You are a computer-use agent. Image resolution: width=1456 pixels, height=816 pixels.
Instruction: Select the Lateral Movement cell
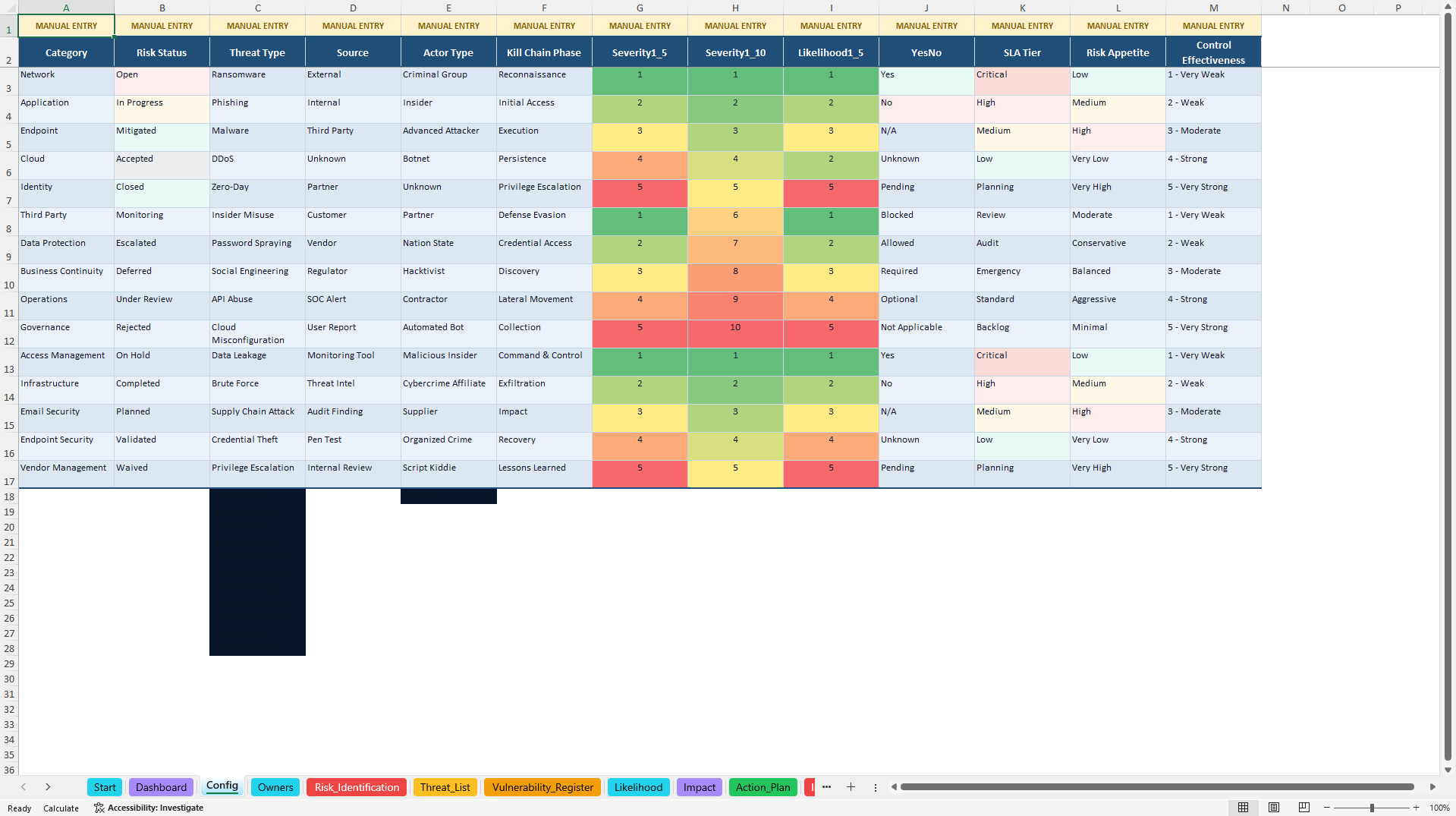(544, 306)
